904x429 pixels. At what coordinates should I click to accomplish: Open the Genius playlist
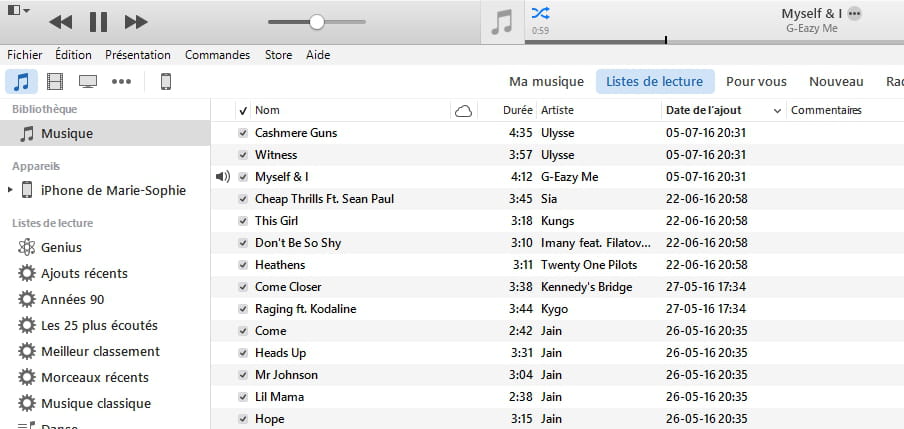(x=61, y=247)
